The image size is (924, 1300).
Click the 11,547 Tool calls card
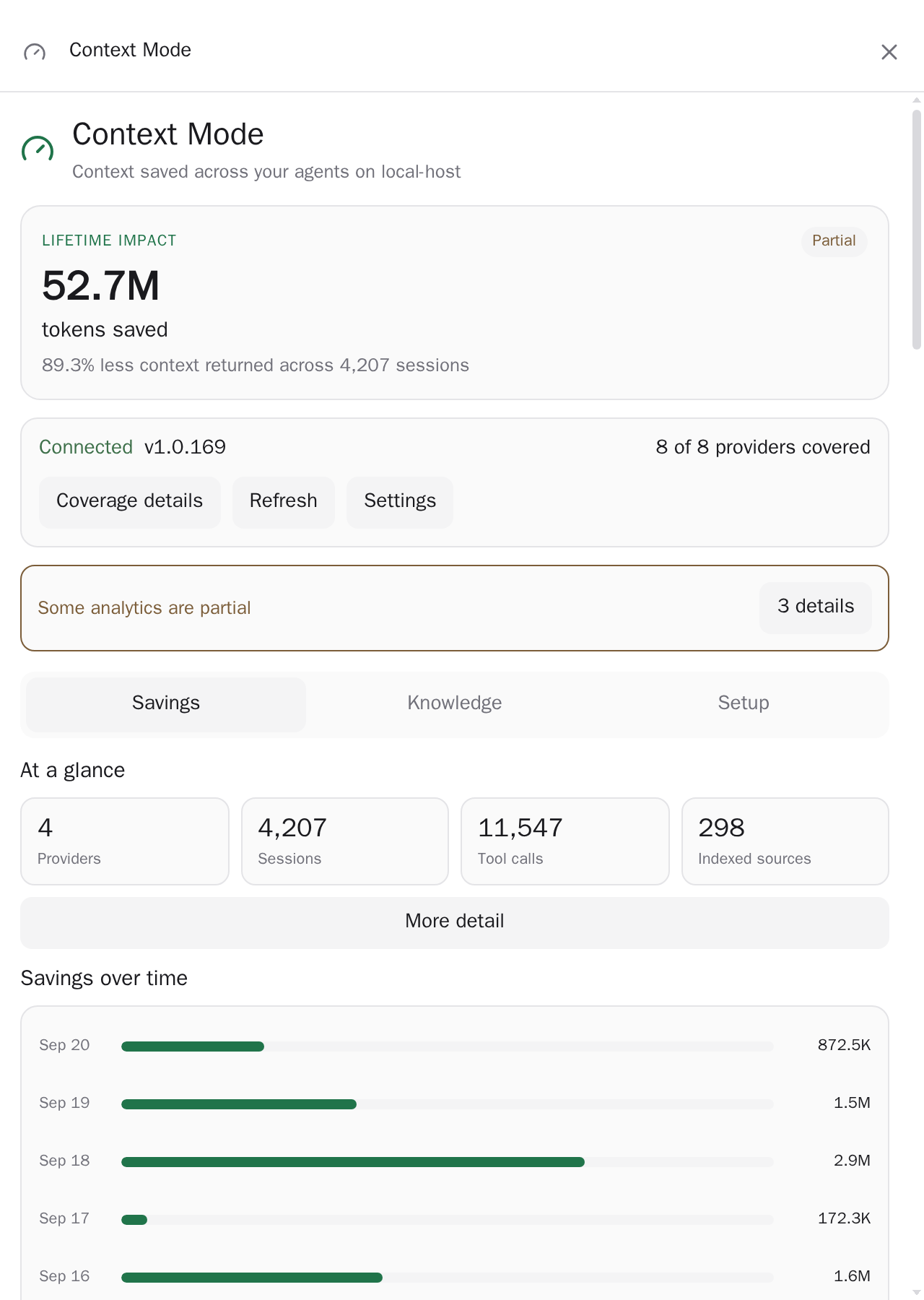(x=565, y=841)
